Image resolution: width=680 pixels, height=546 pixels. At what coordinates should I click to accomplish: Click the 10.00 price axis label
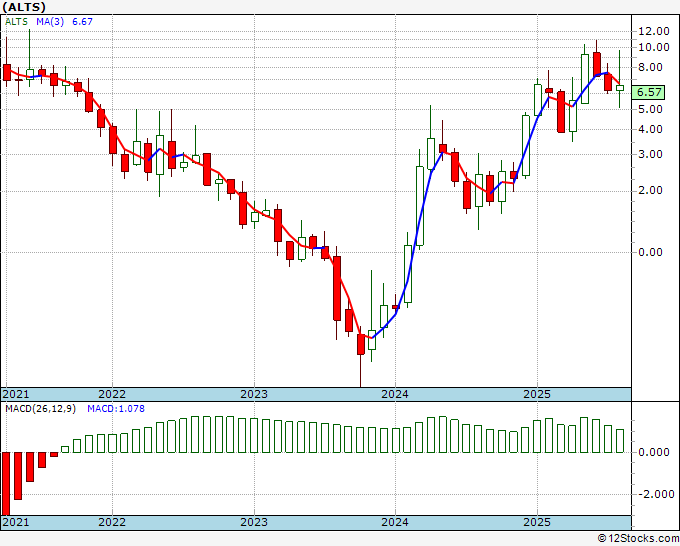click(x=654, y=47)
